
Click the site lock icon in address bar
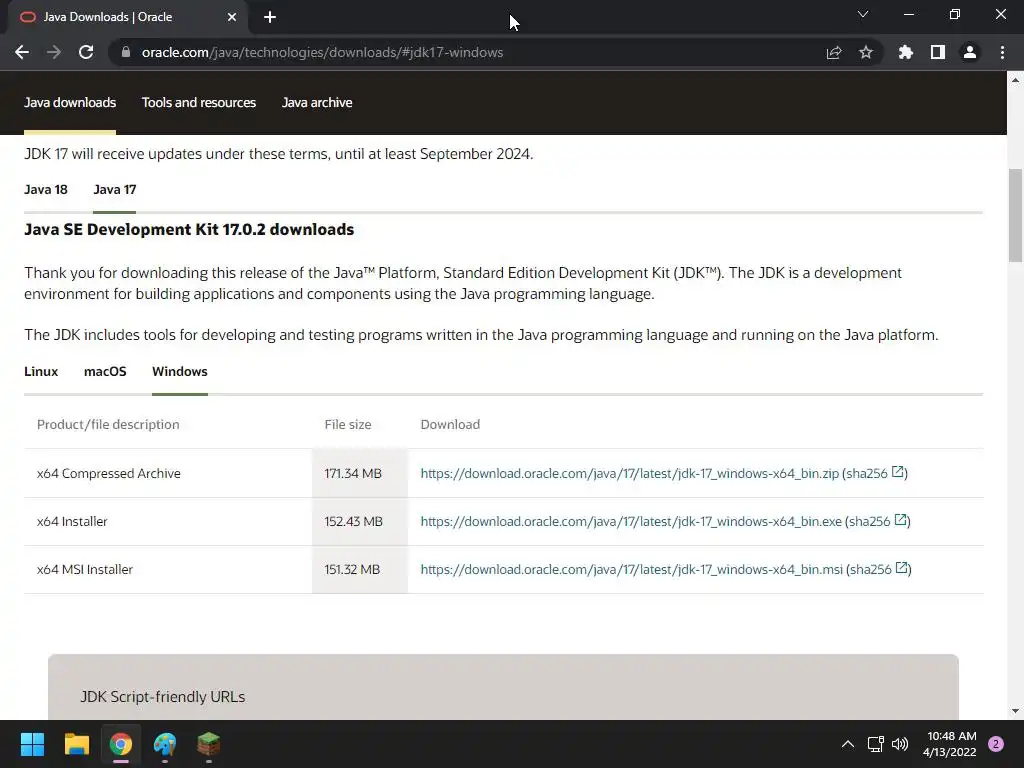(x=126, y=52)
